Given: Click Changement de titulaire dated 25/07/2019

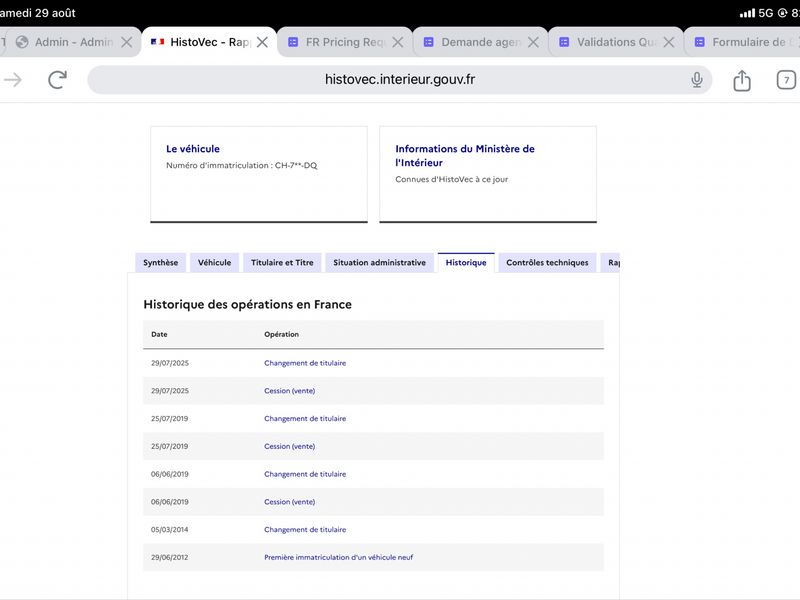Looking at the screenshot, I should tap(305, 419).
